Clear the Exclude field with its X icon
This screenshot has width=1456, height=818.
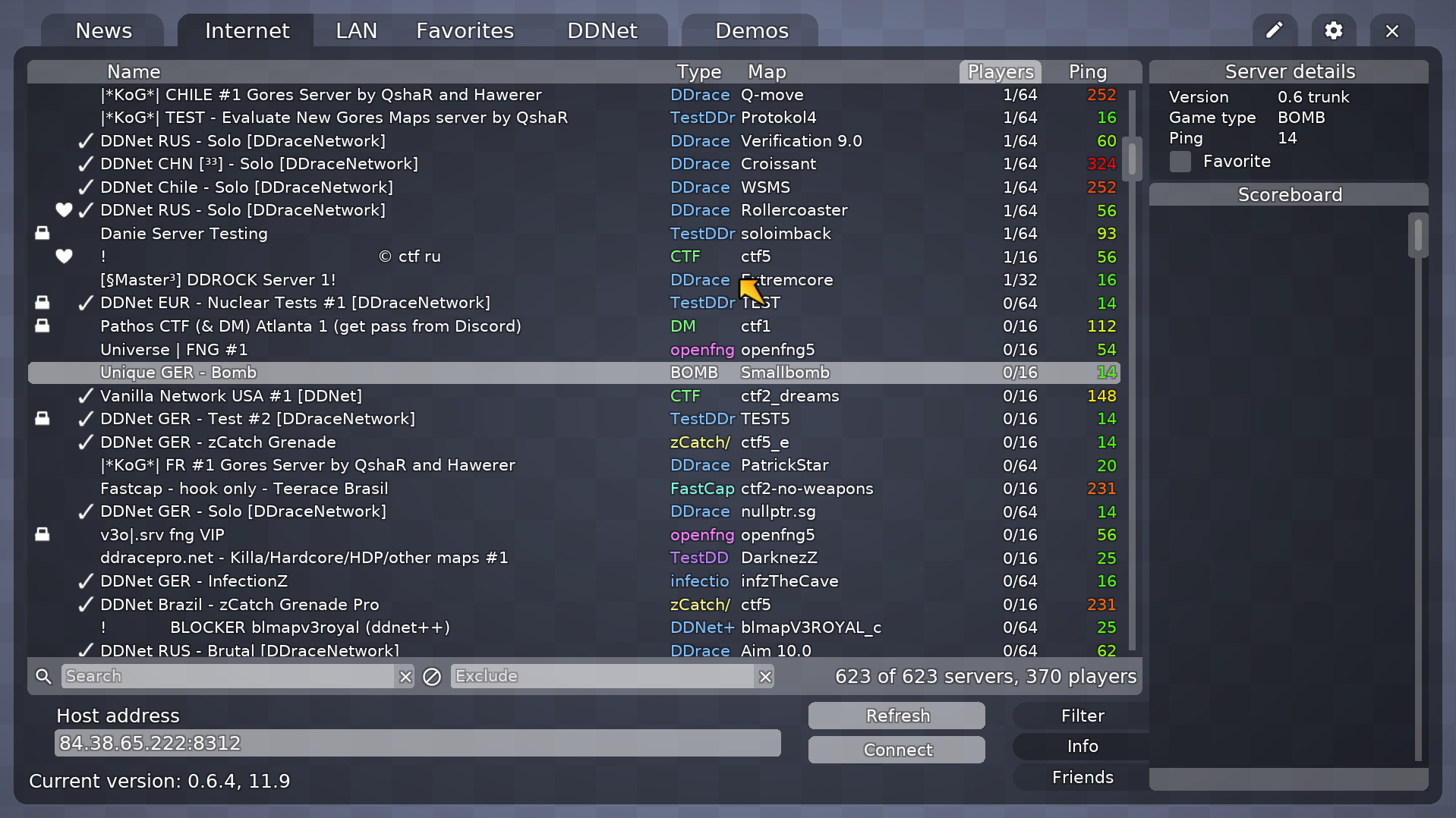point(765,675)
